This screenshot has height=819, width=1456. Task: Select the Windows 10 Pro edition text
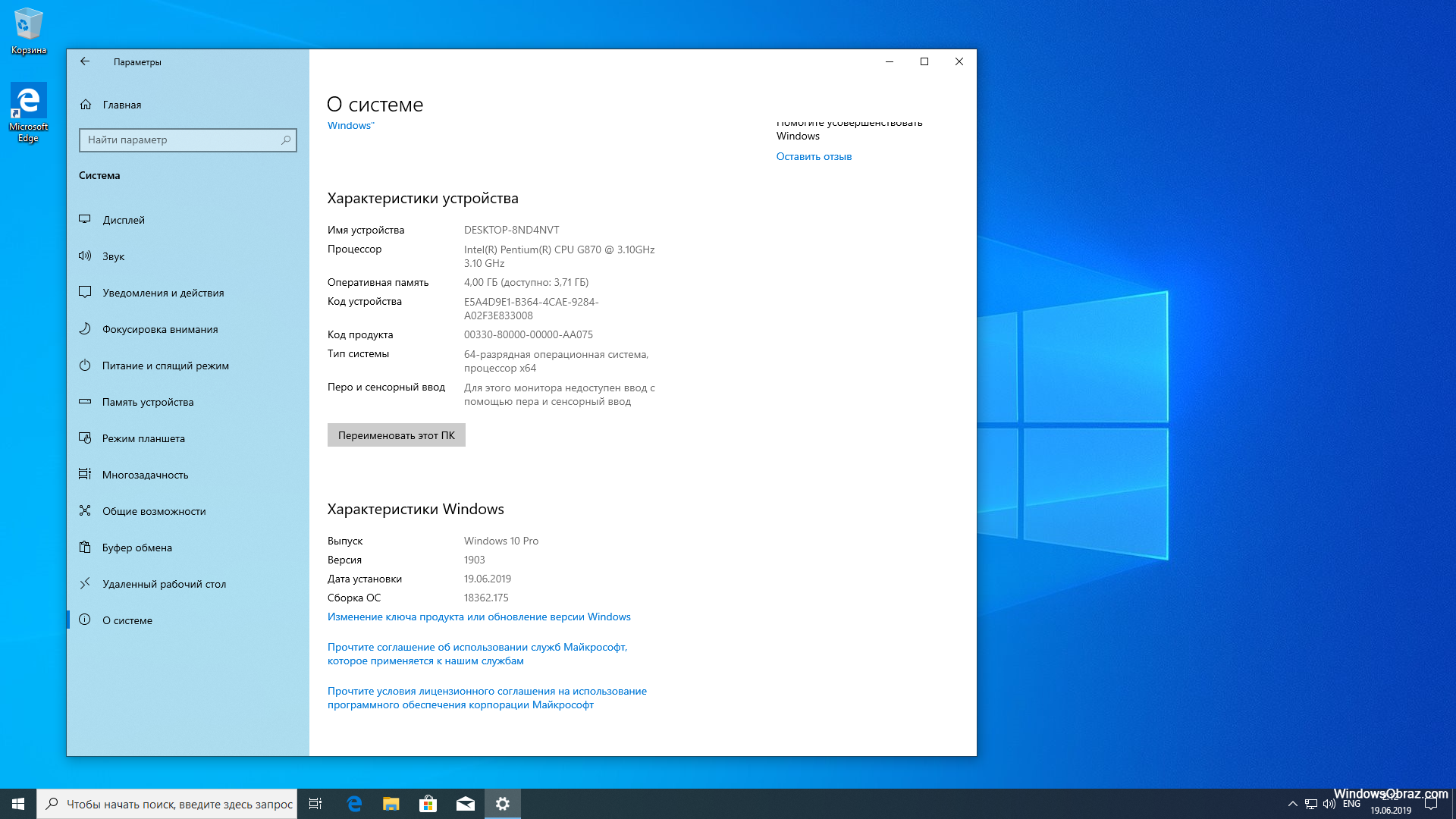point(501,541)
